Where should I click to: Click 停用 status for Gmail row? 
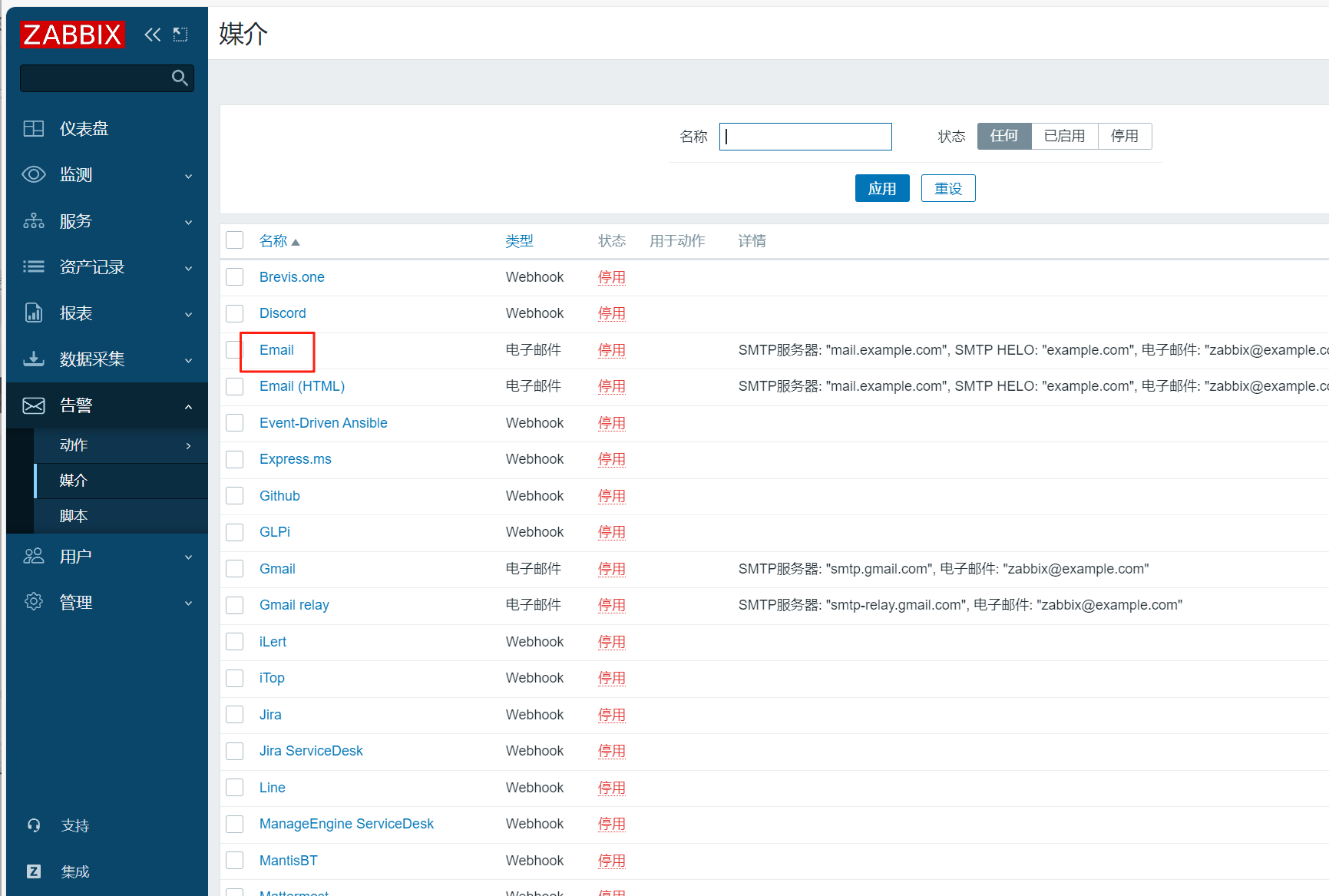coord(612,569)
